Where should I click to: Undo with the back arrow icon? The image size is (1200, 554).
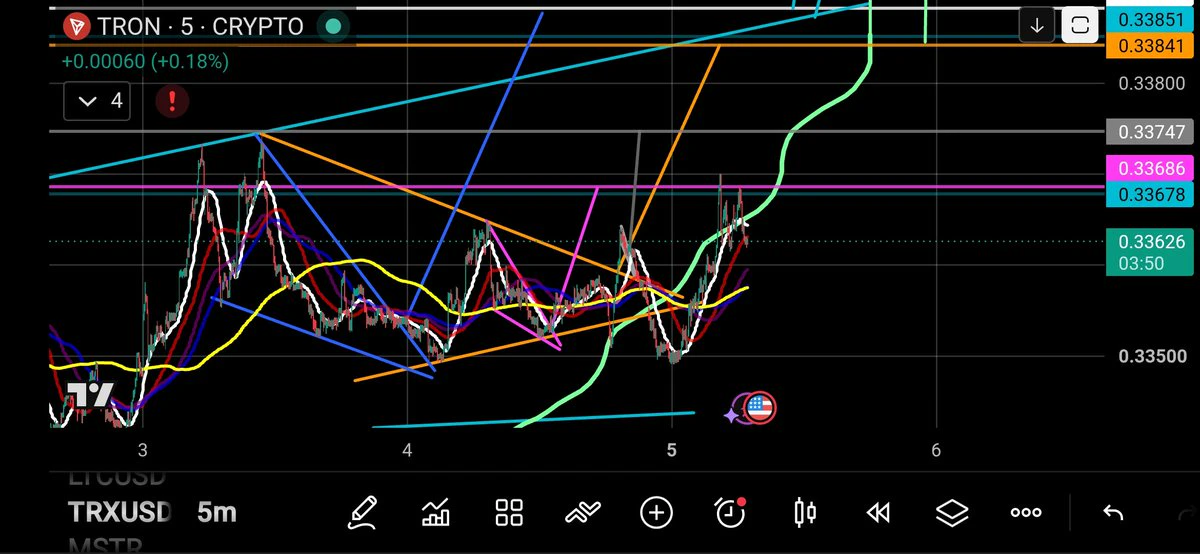pyautogui.click(x=1112, y=513)
